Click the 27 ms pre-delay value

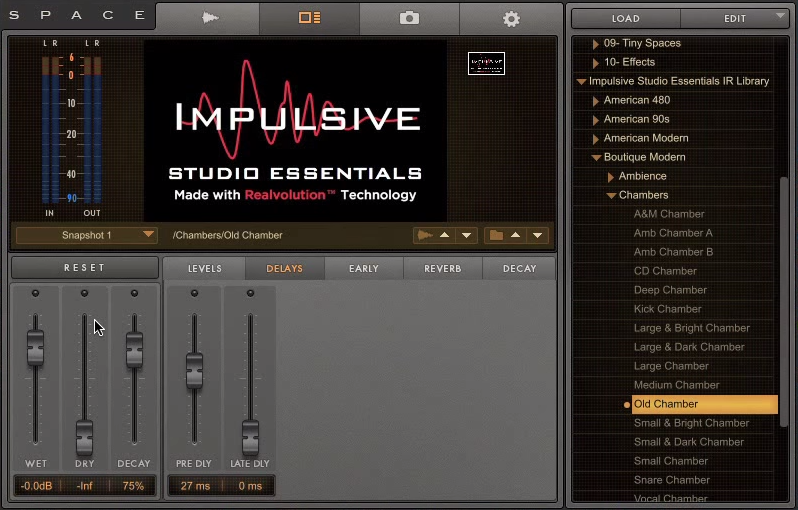tap(195, 486)
